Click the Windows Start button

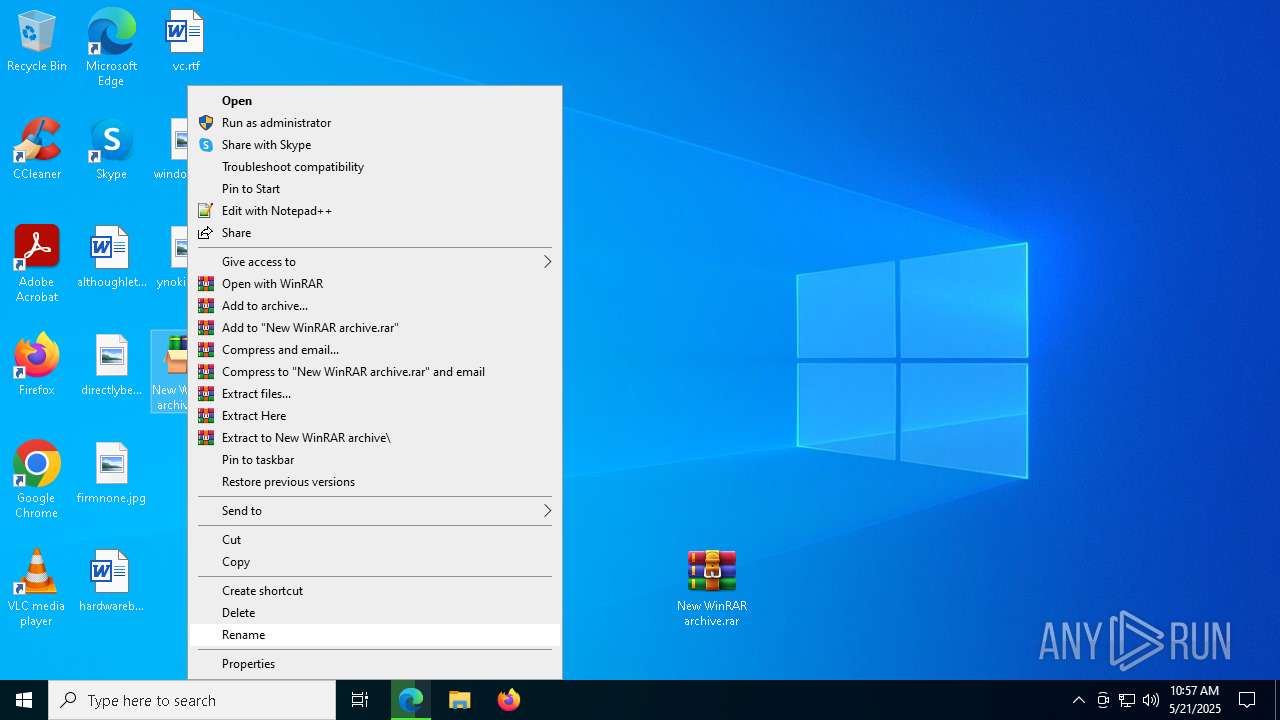click(24, 700)
